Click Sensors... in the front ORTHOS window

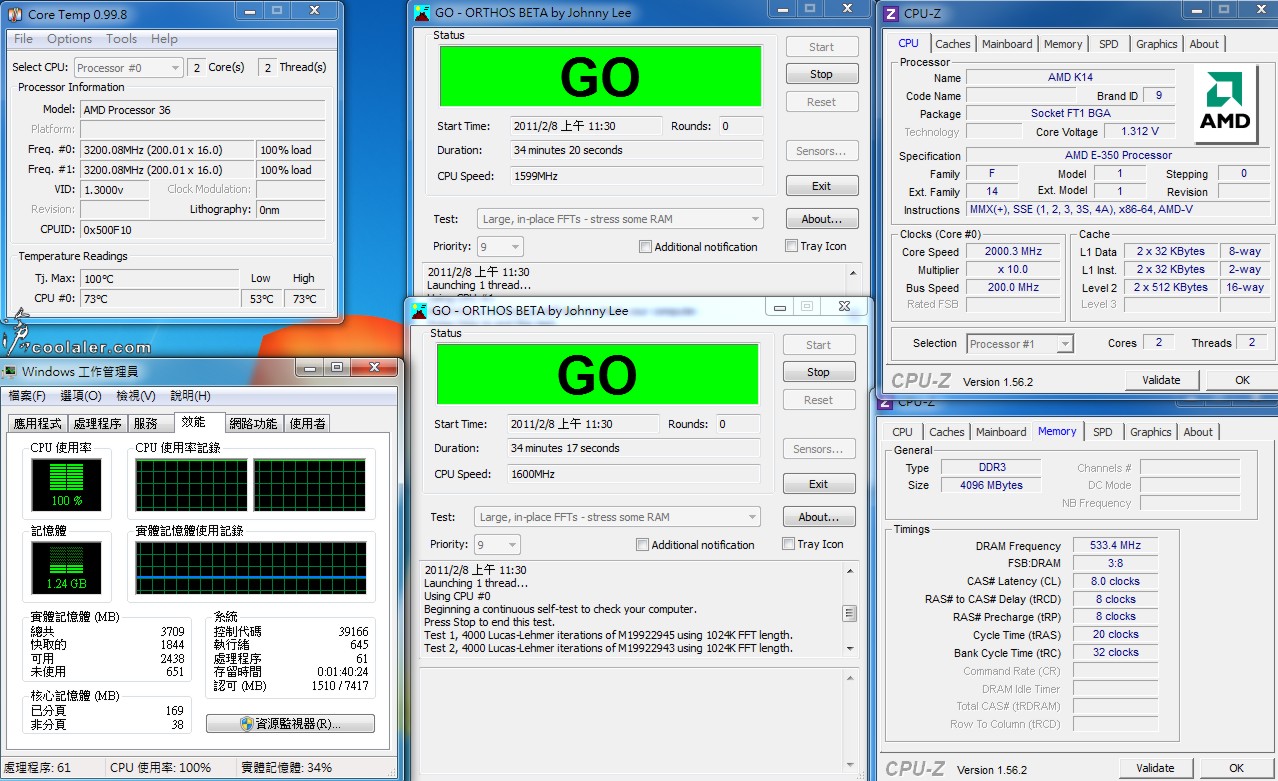pyautogui.click(x=818, y=449)
